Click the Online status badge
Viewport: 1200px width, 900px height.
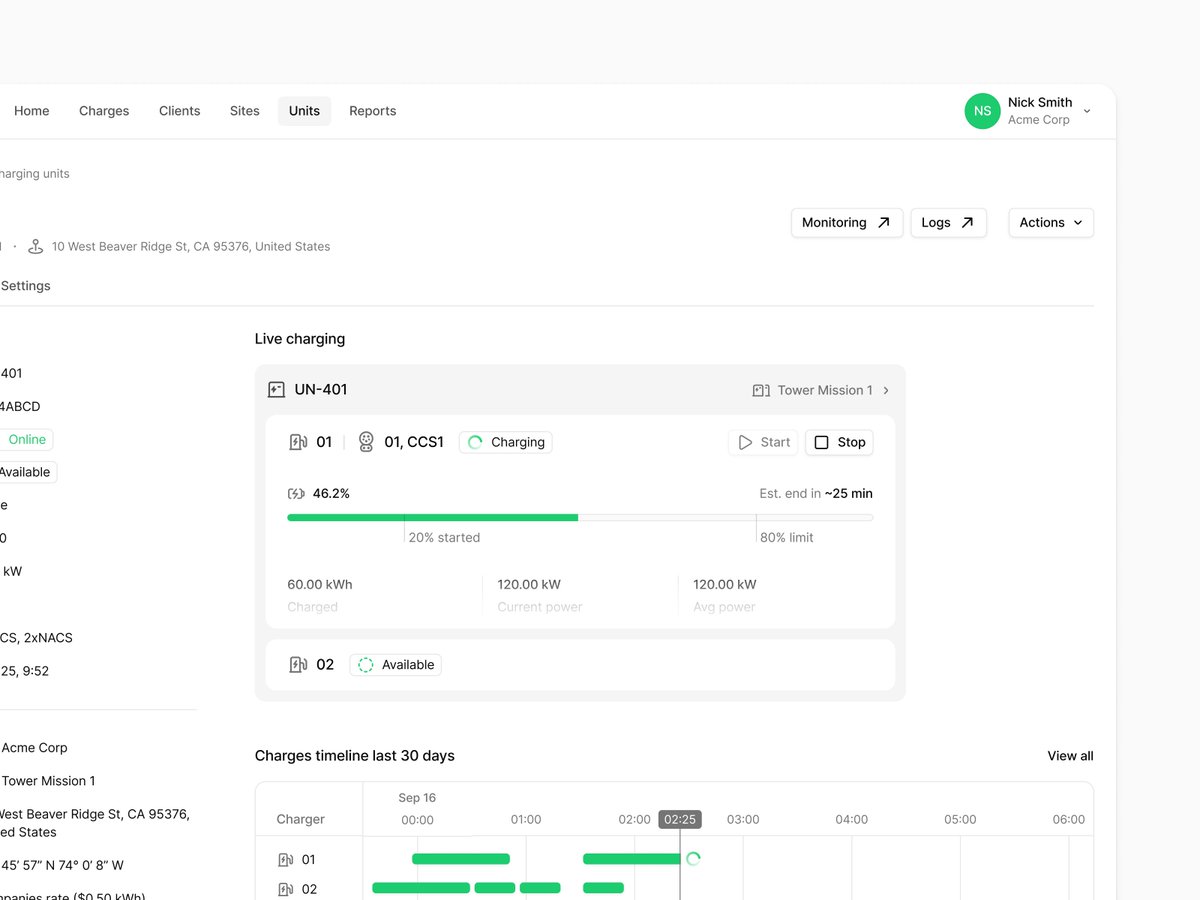27,440
